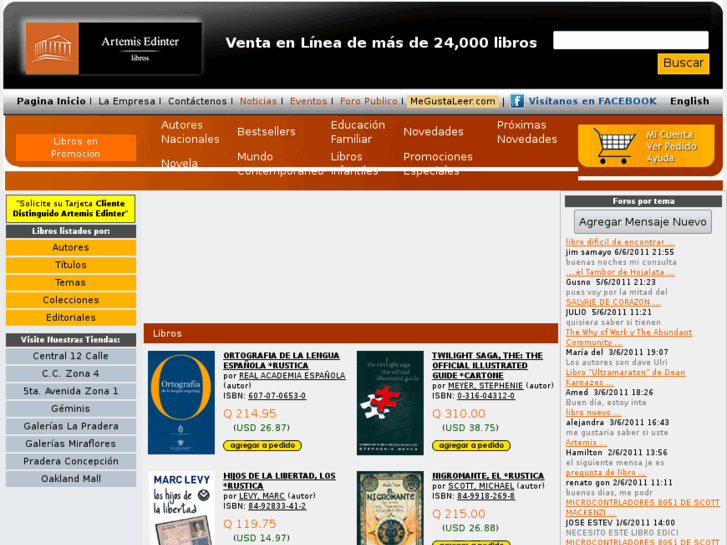727x545 pixels.
Task: Open author LEVY, MARC link
Action: pos(262,496)
